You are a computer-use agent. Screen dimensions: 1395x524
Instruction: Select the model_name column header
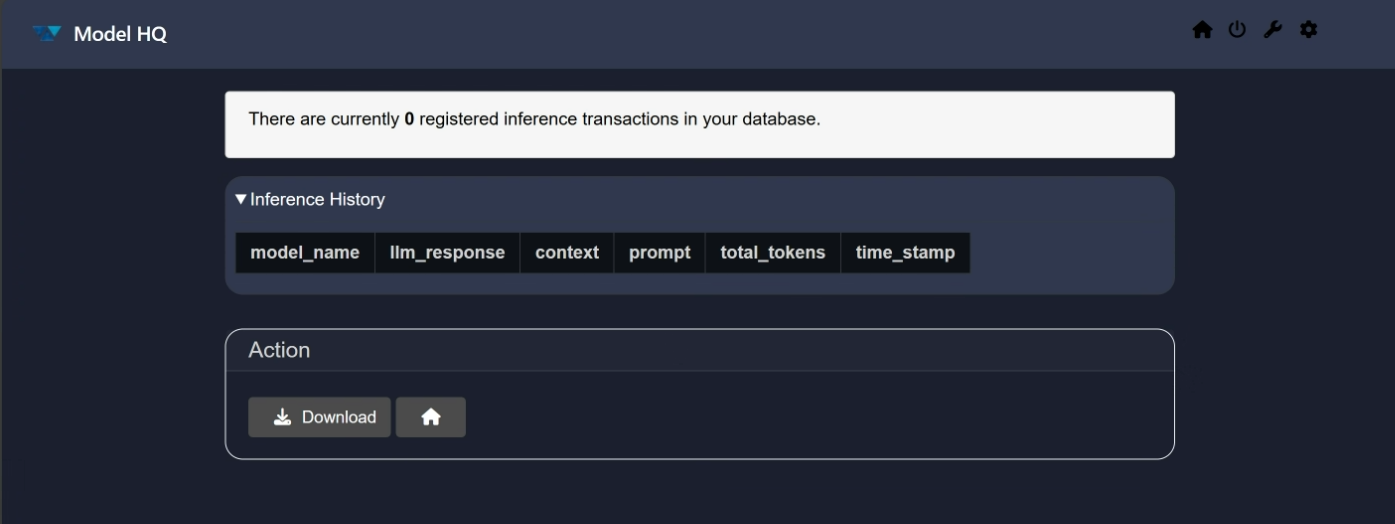click(305, 252)
